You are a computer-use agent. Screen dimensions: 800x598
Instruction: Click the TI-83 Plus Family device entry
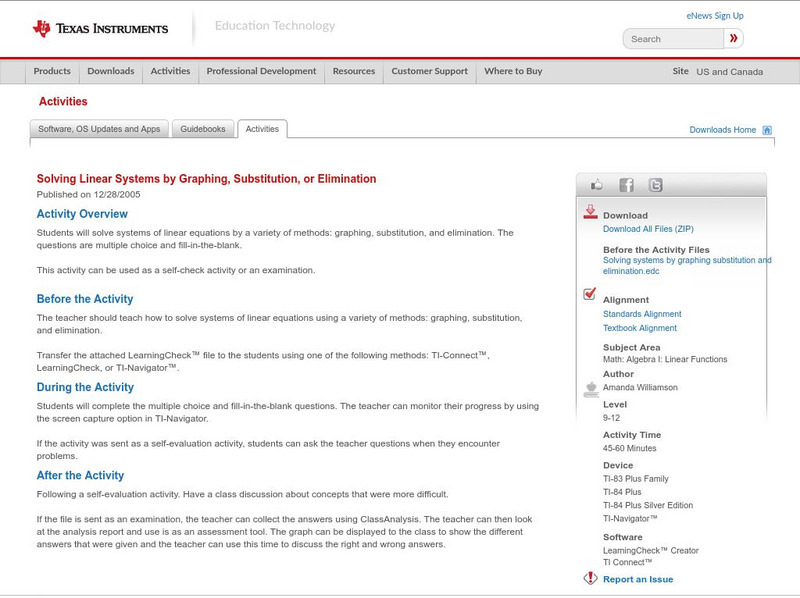(x=636, y=479)
